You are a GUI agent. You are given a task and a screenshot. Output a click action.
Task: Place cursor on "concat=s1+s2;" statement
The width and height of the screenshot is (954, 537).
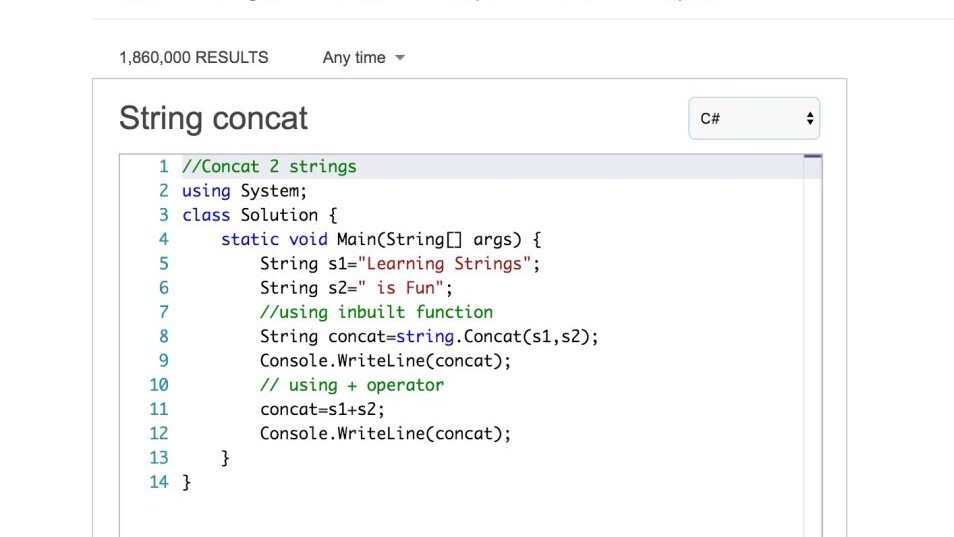tap(322, 409)
